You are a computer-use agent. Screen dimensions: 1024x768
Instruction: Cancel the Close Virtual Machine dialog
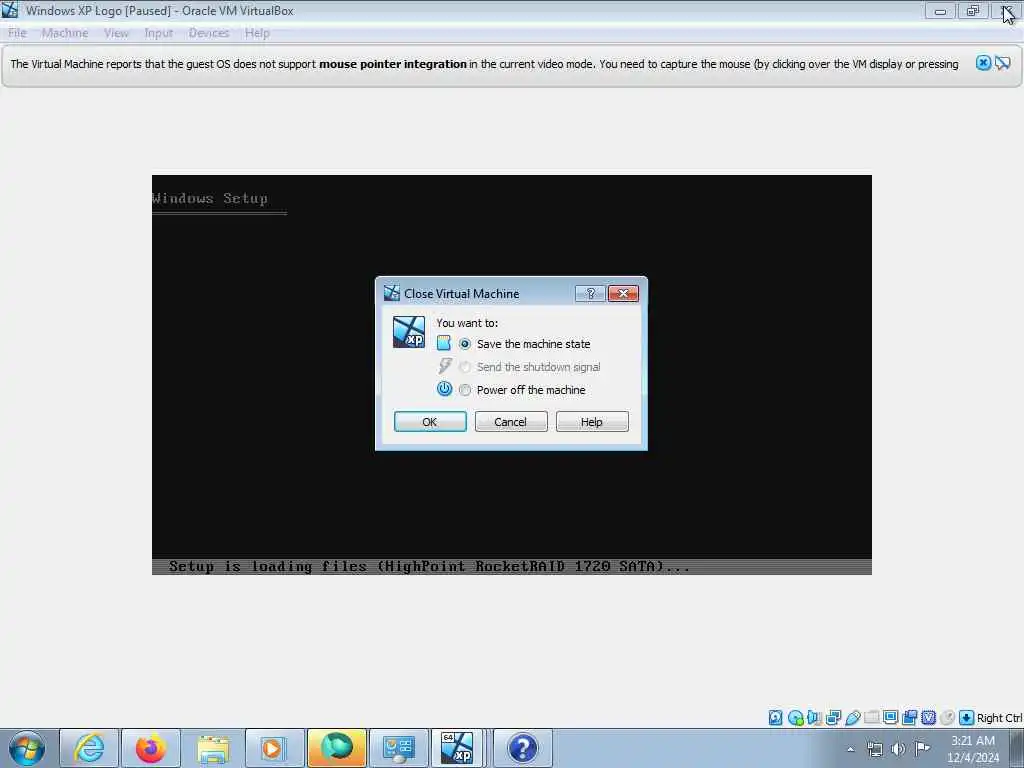pyautogui.click(x=511, y=422)
